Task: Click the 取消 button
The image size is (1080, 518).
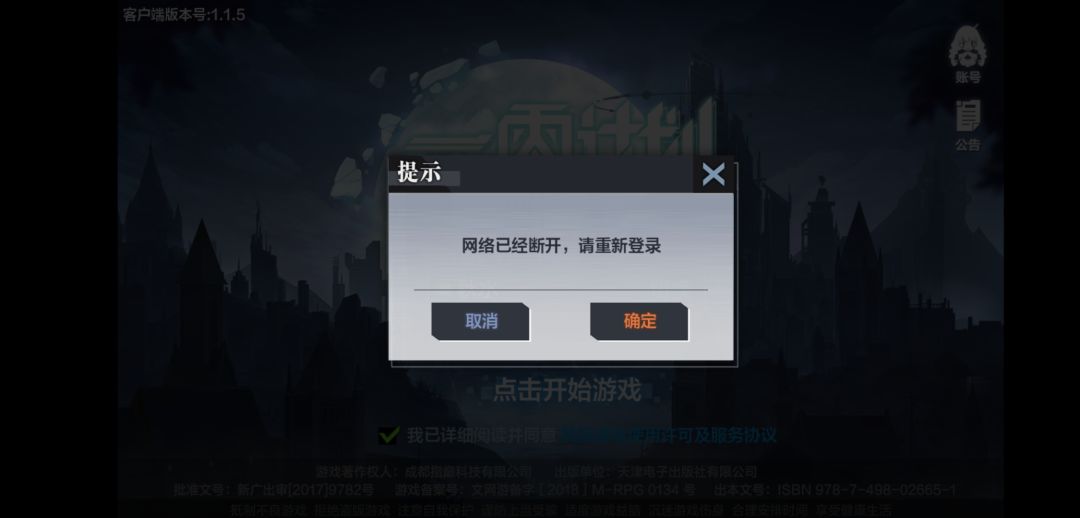Action: [481, 321]
